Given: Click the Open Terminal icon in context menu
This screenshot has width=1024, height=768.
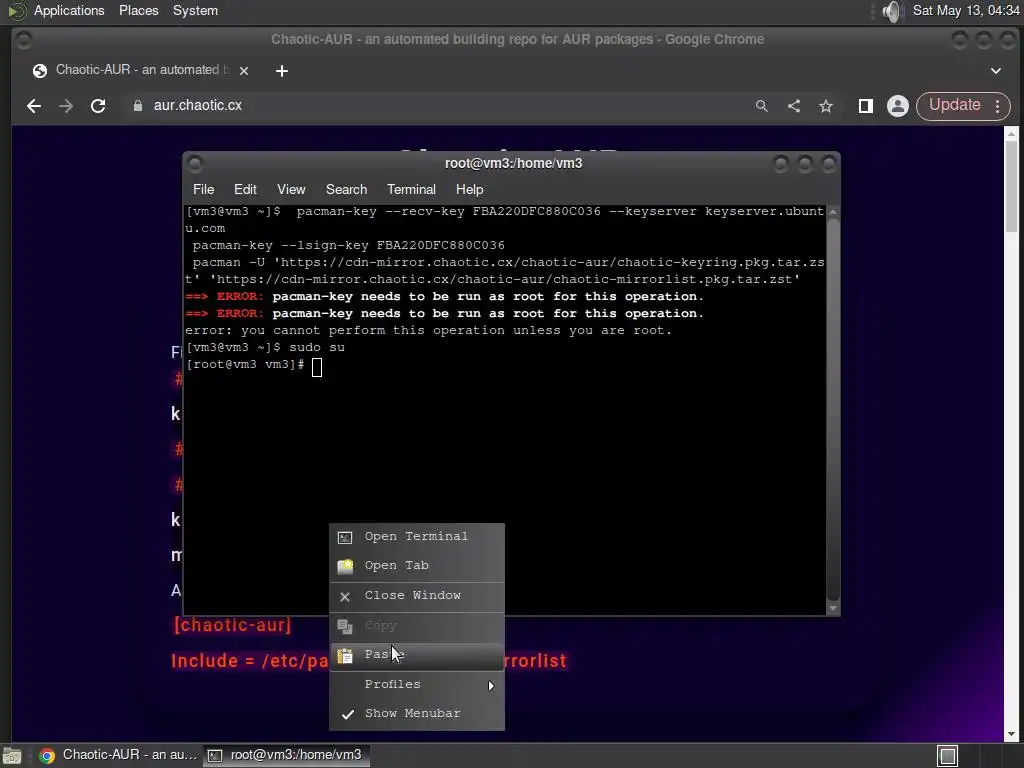Looking at the screenshot, I should click(345, 537).
